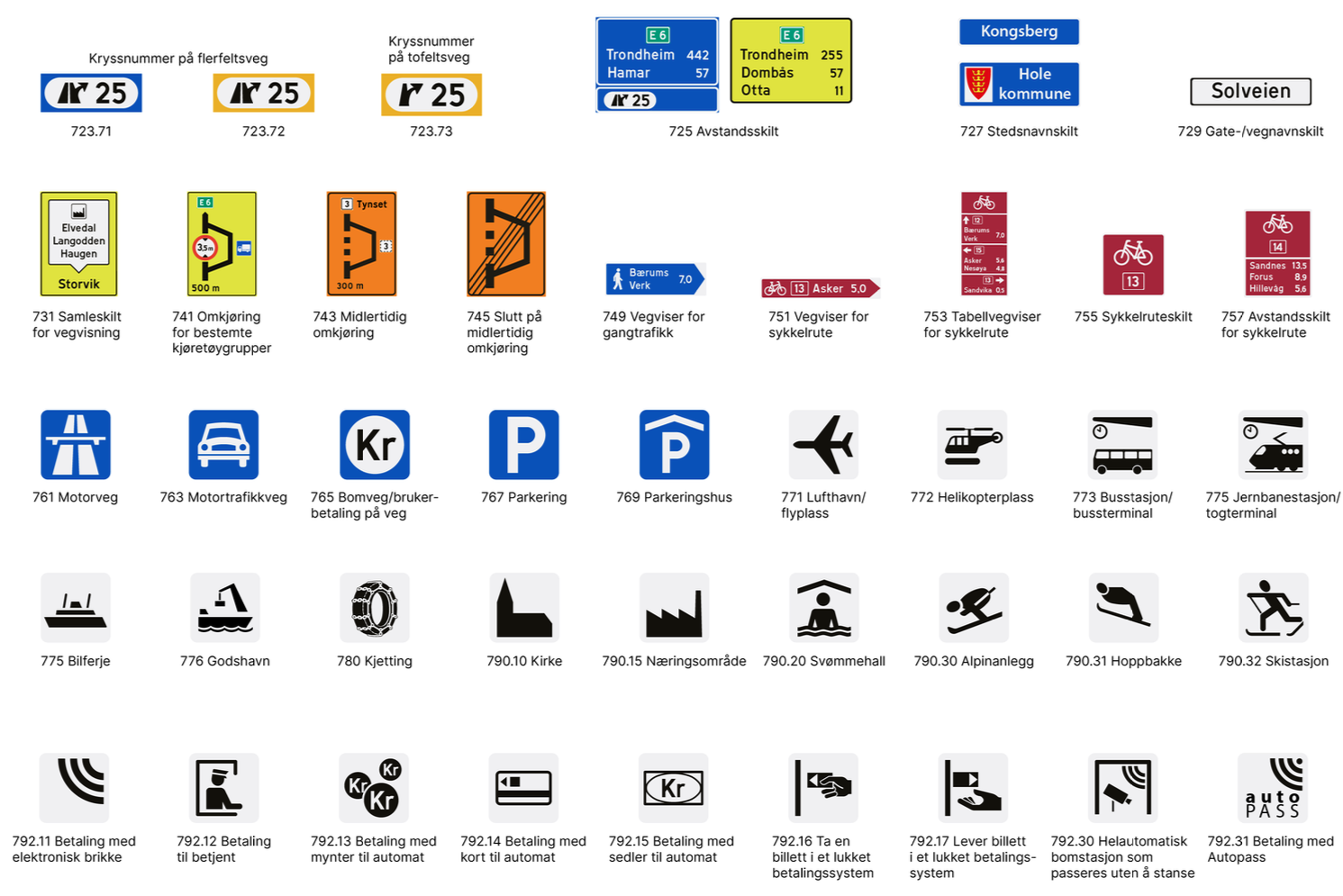This screenshot has width=1343, height=896.
Task: Select the auto PASS payment sign
Action: coord(1272,788)
